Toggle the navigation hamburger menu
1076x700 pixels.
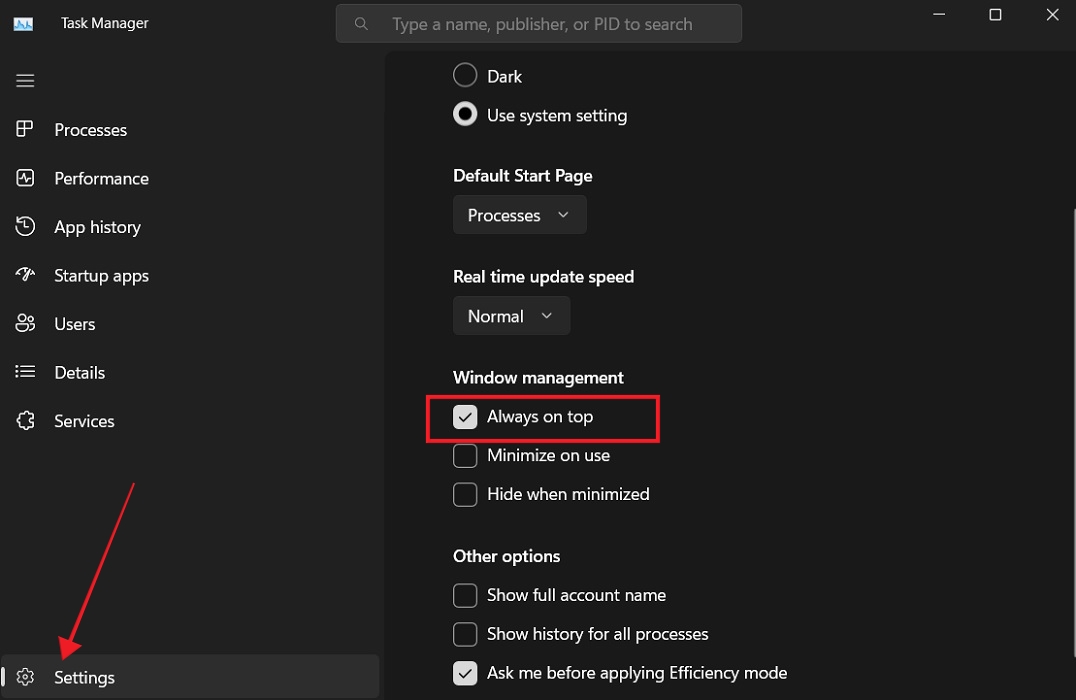[x=25, y=80]
